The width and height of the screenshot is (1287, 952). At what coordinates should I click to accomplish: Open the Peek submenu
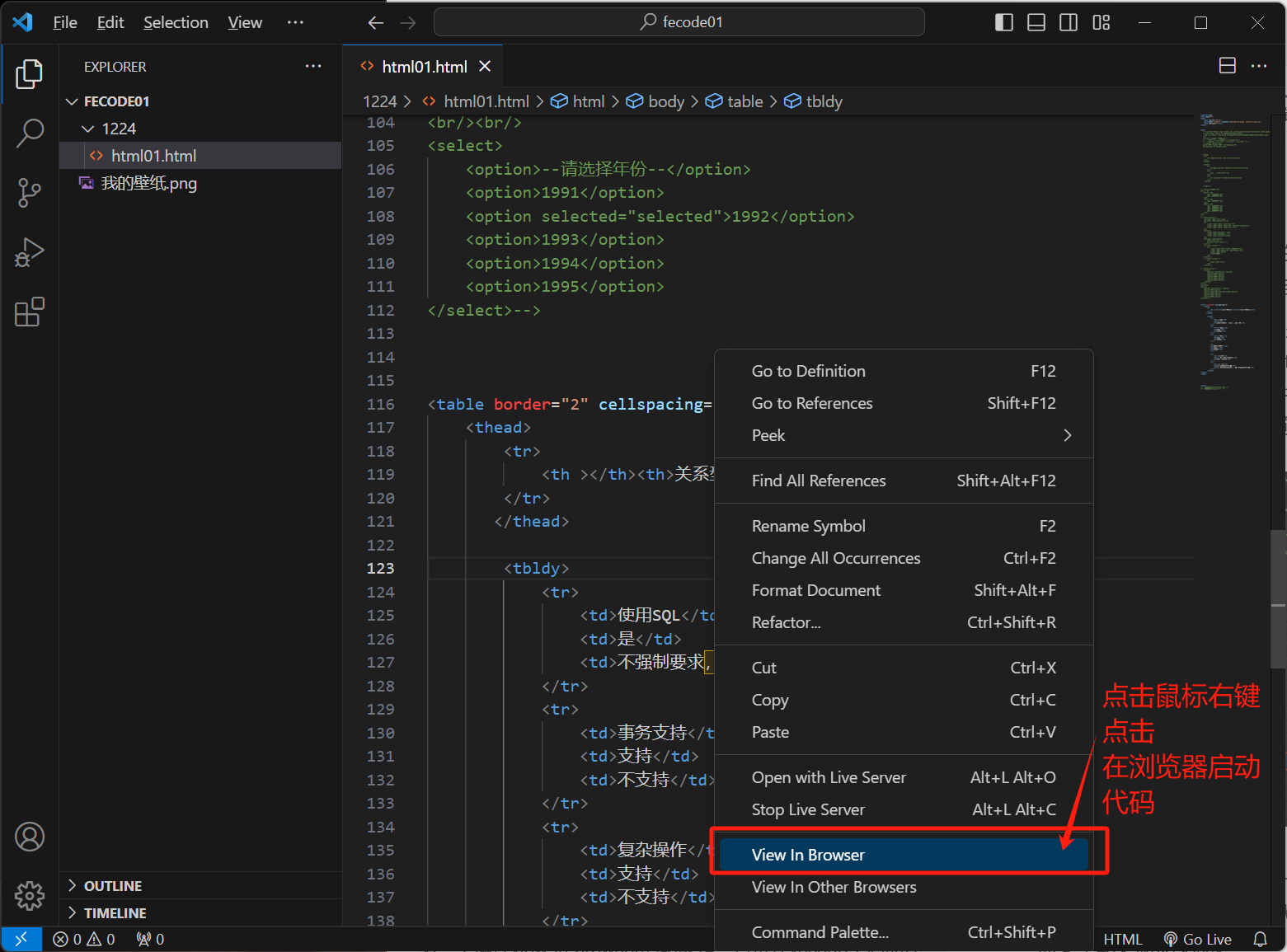[904, 435]
